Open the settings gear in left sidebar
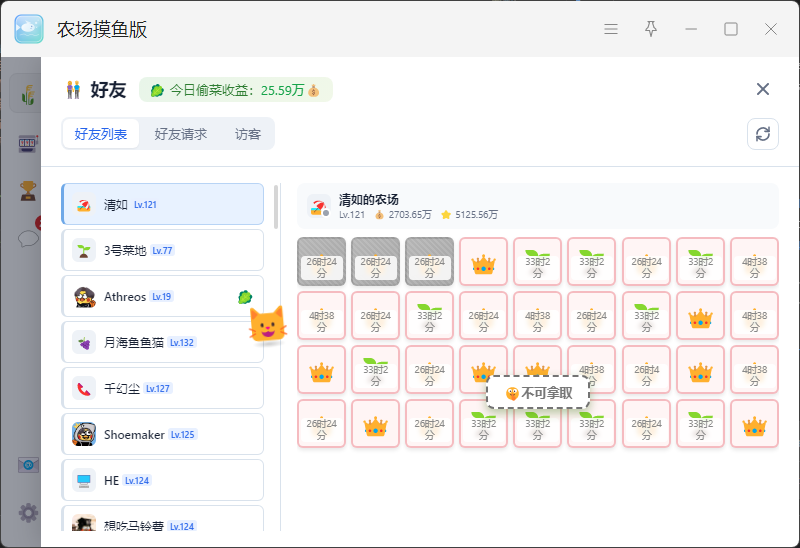Image resolution: width=800 pixels, height=548 pixels. pyautogui.click(x=28, y=513)
